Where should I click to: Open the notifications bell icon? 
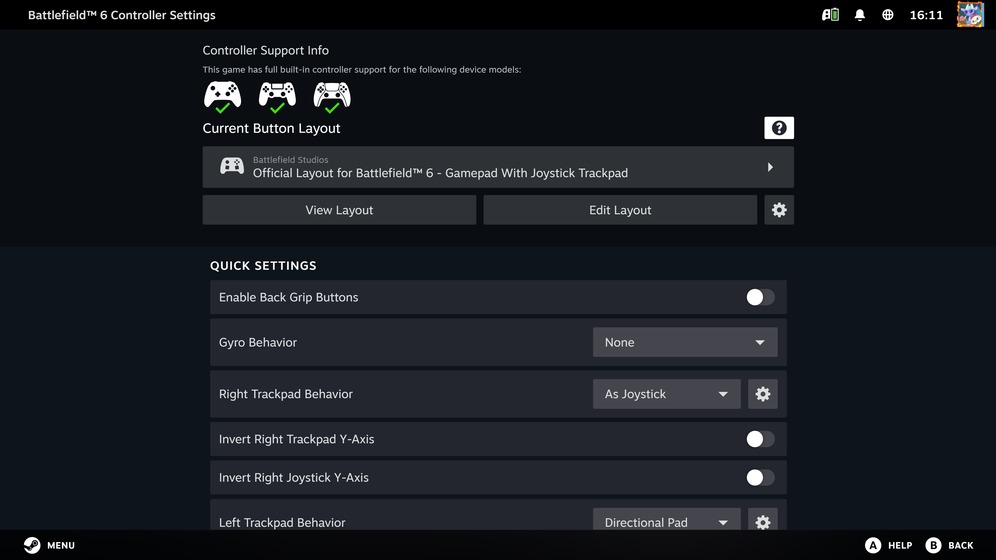[859, 15]
